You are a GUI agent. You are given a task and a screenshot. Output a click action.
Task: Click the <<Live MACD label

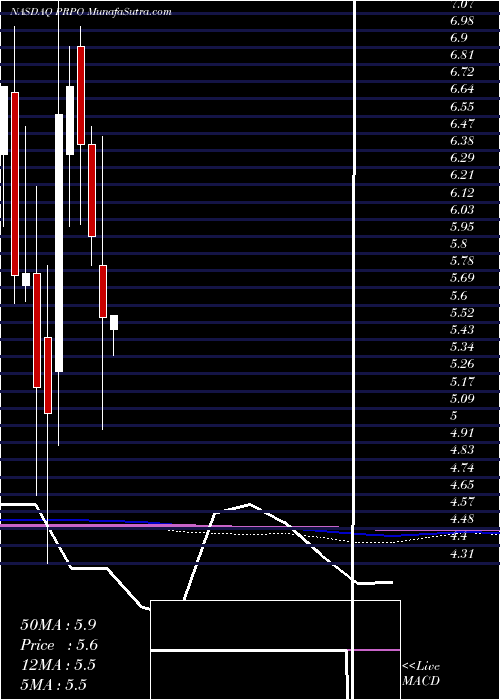(421, 674)
